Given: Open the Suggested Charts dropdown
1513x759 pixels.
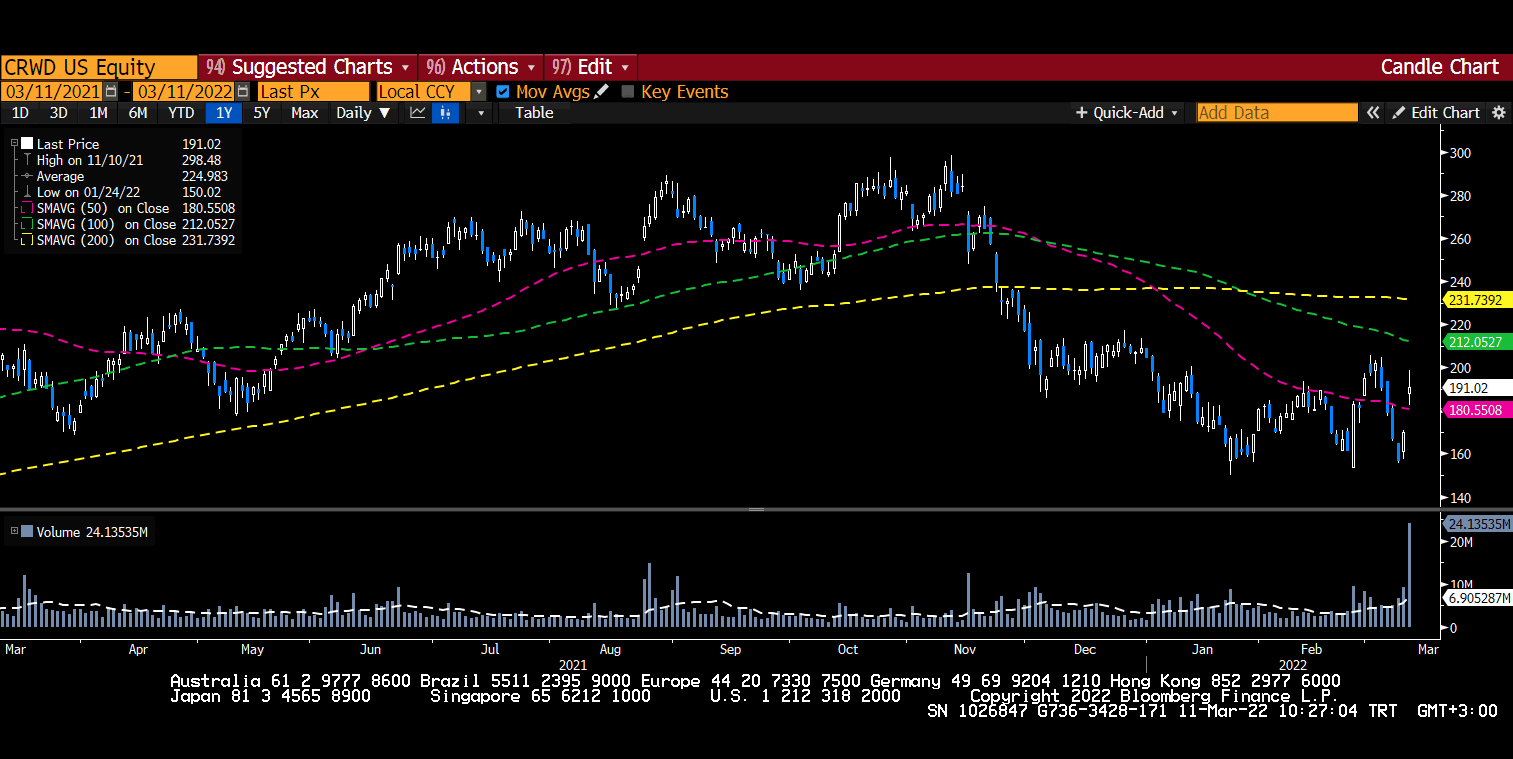Looking at the screenshot, I should tap(308, 67).
